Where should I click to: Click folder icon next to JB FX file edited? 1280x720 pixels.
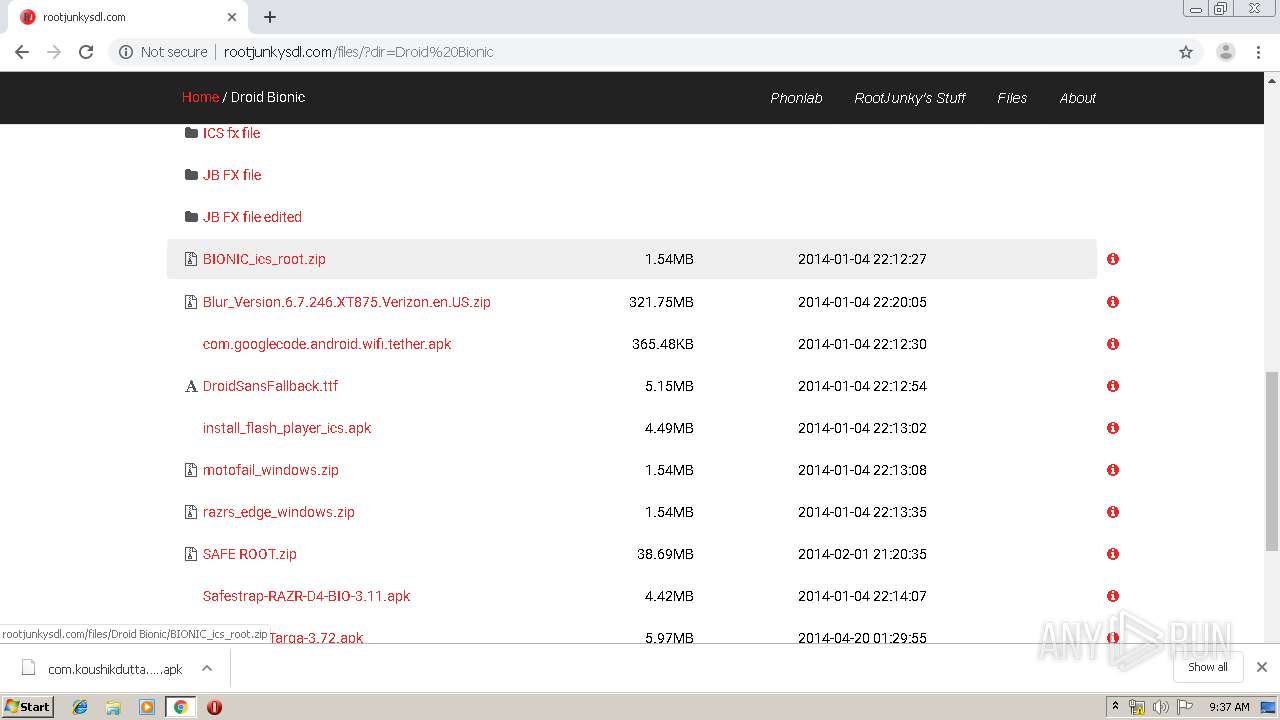[191, 217]
